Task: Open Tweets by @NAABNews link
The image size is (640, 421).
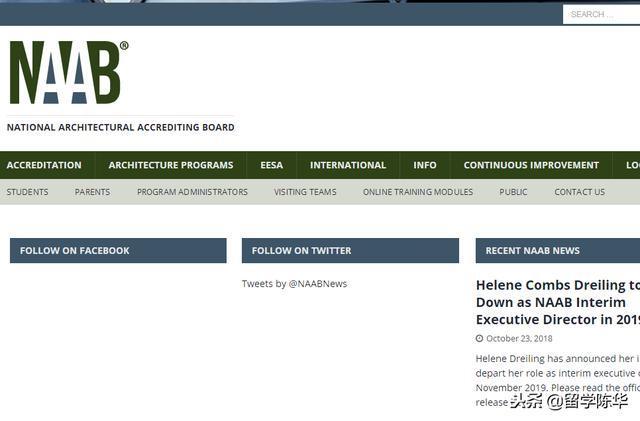Action: click(x=294, y=284)
